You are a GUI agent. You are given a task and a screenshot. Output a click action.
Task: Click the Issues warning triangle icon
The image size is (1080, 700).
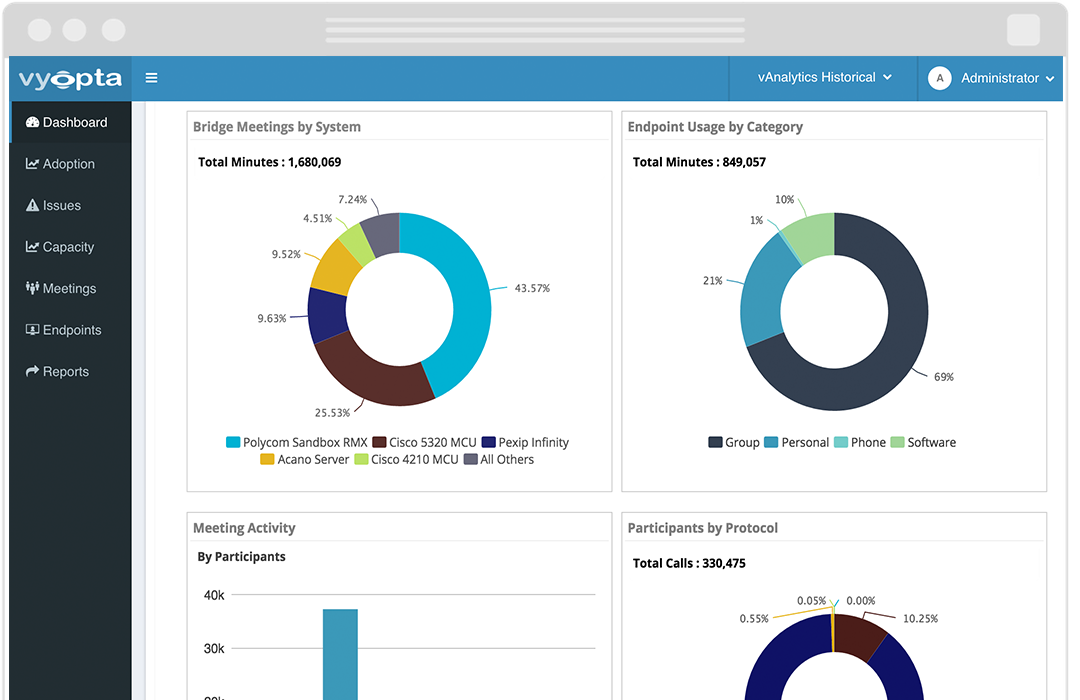click(x=32, y=205)
